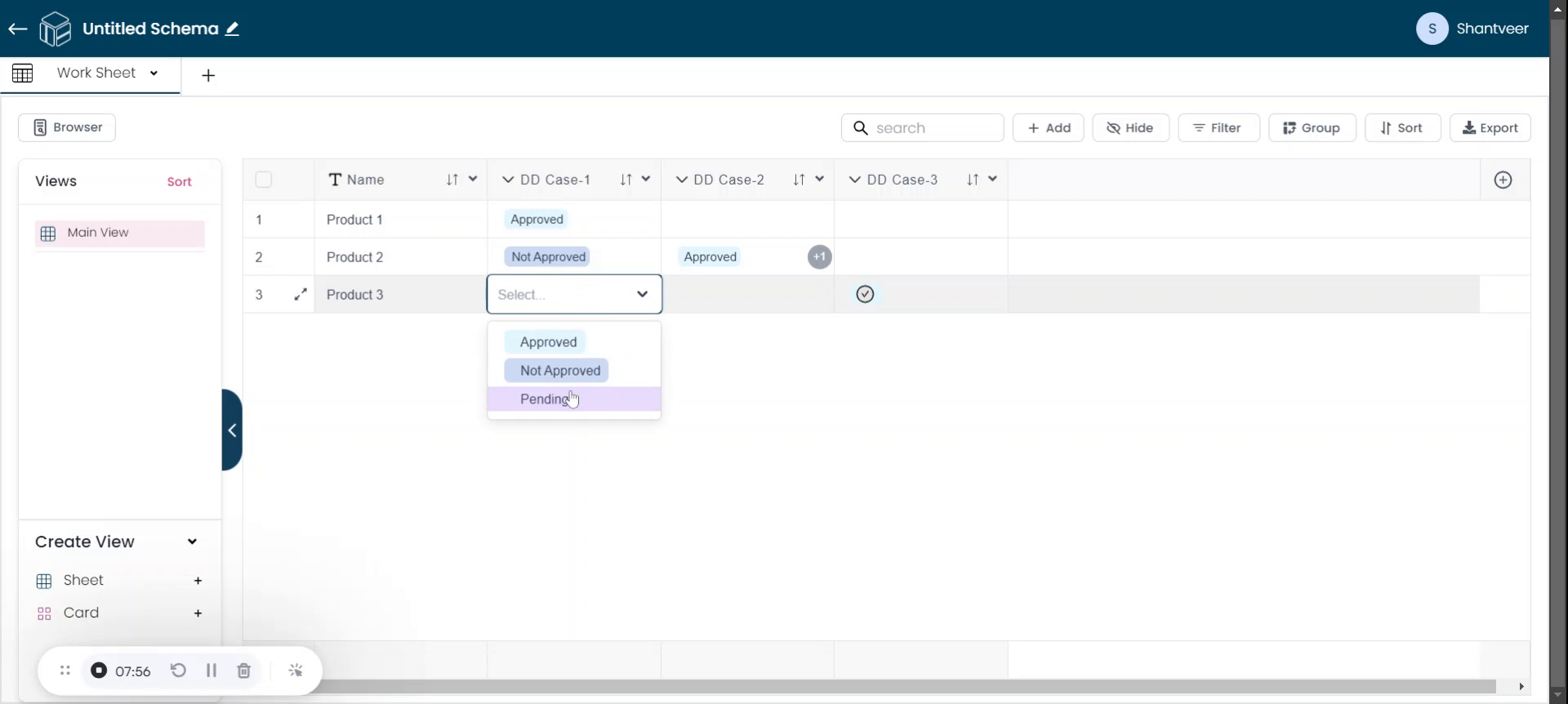Edit schema name with pencil icon
Screen dimensions: 1568x704
click(x=233, y=29)
